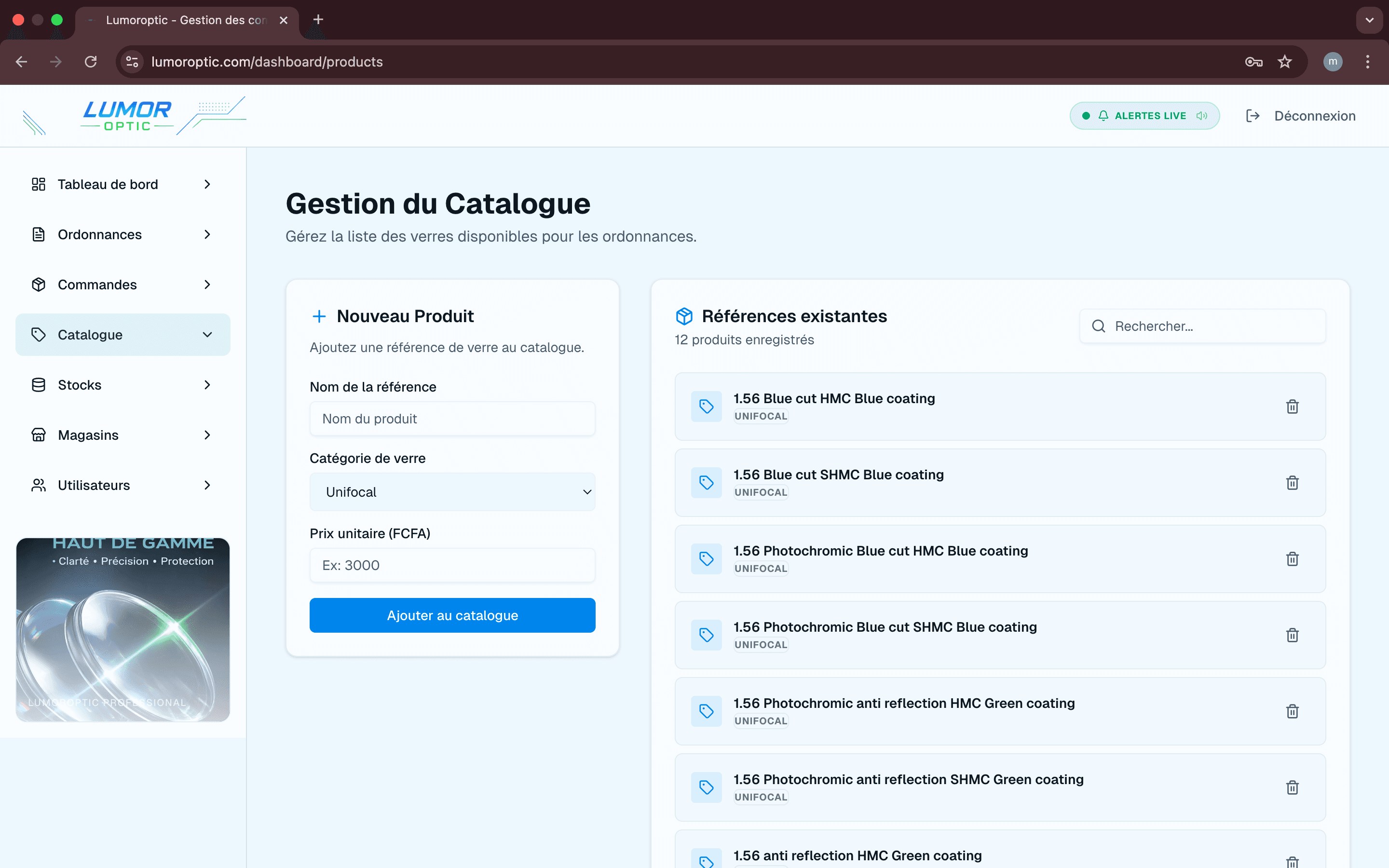Image resolution: width=1389 pixels, height=868 pixels.
Task: Open Ordonnances menu item
Action: [123, 234]
